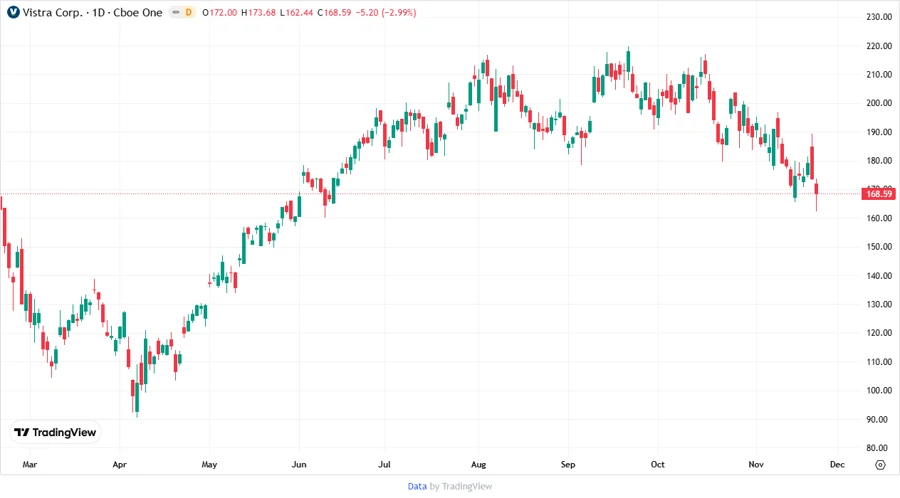Click the 200.00 price axis label
The height and width of the screenshot is (498, 900).
coord(879,103)
